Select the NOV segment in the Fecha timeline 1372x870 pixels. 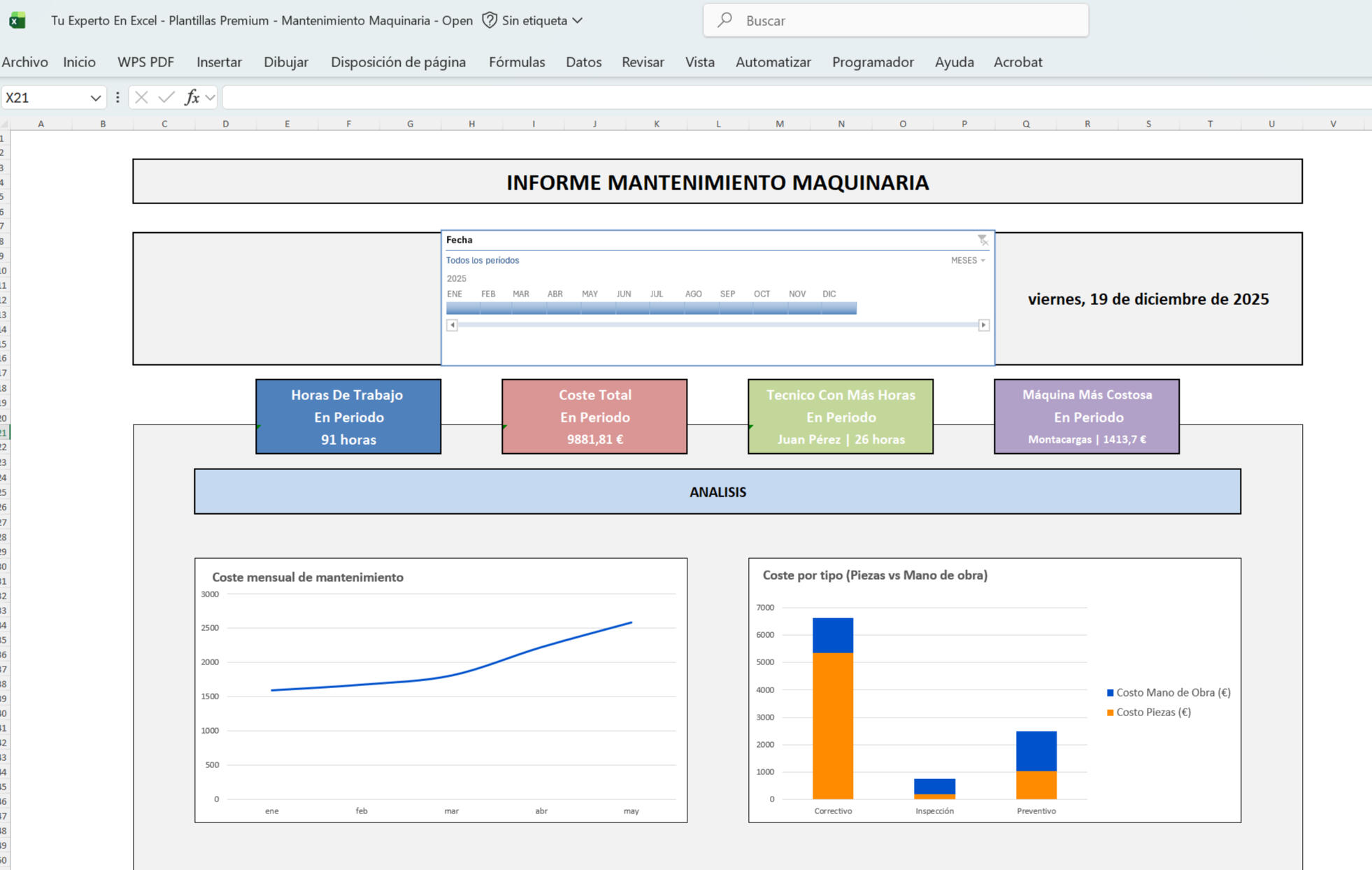pyautogui.click(x=796, y=306)
